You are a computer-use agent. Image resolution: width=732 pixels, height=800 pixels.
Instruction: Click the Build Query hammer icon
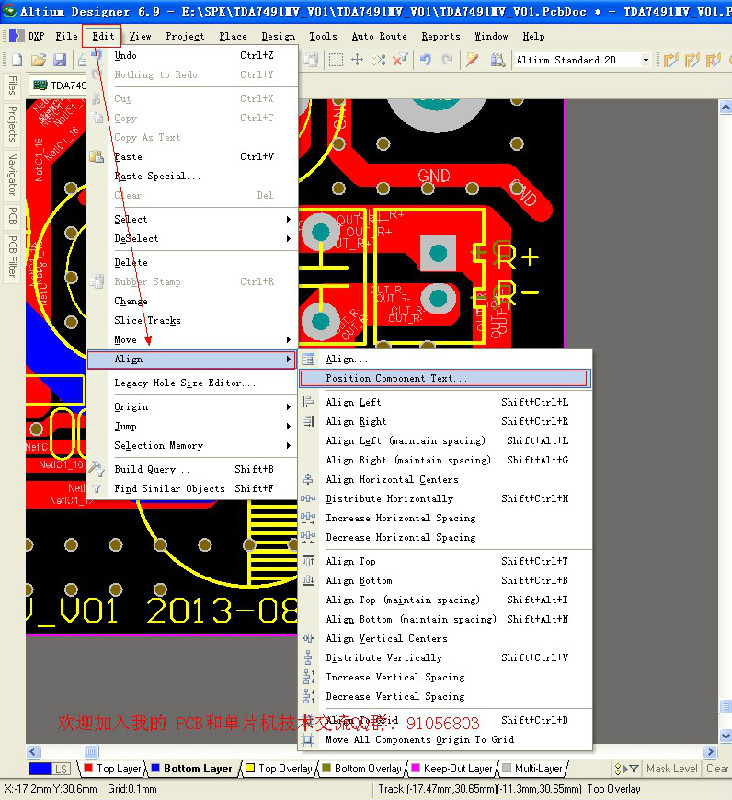[96, 469]
